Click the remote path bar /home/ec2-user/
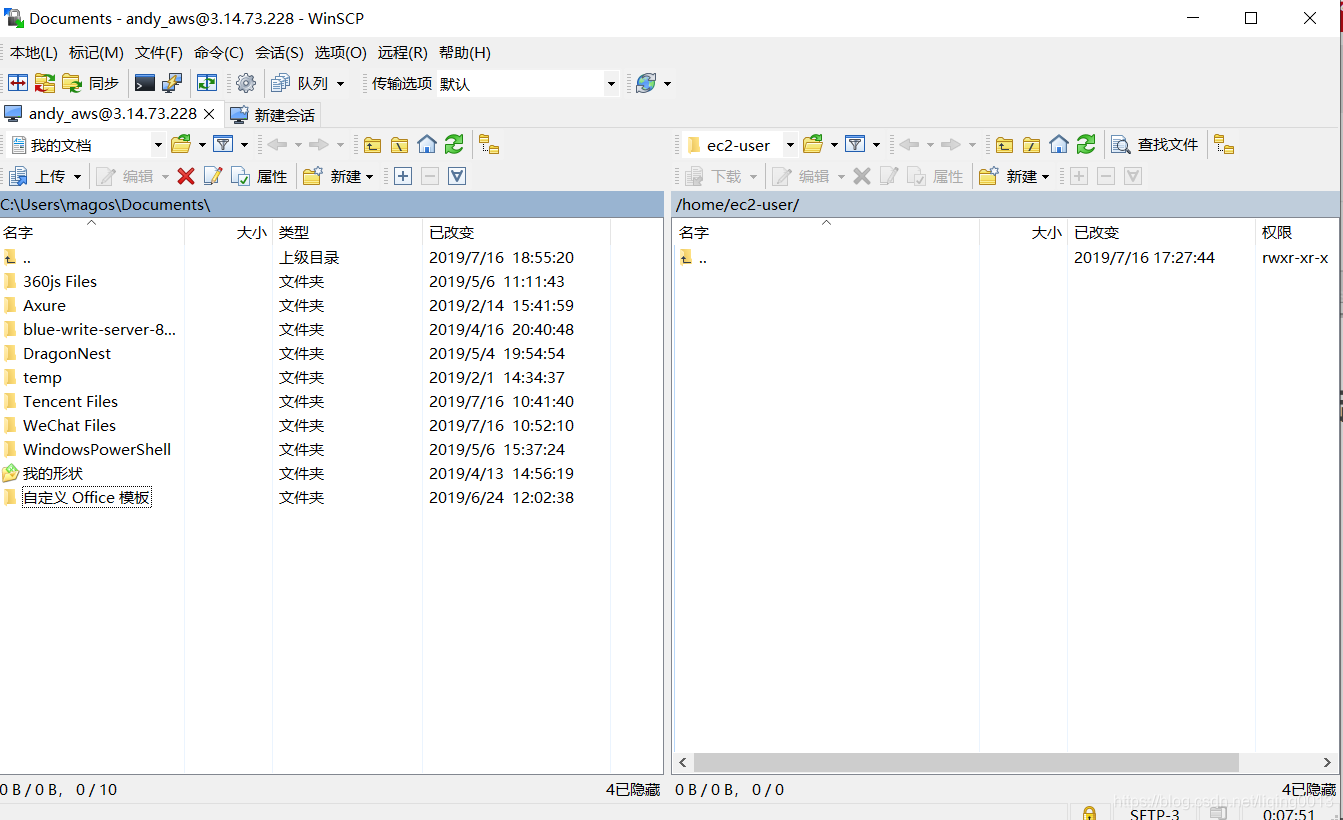The width and height of the screenshot is (1343, 820). [1007, 204]
